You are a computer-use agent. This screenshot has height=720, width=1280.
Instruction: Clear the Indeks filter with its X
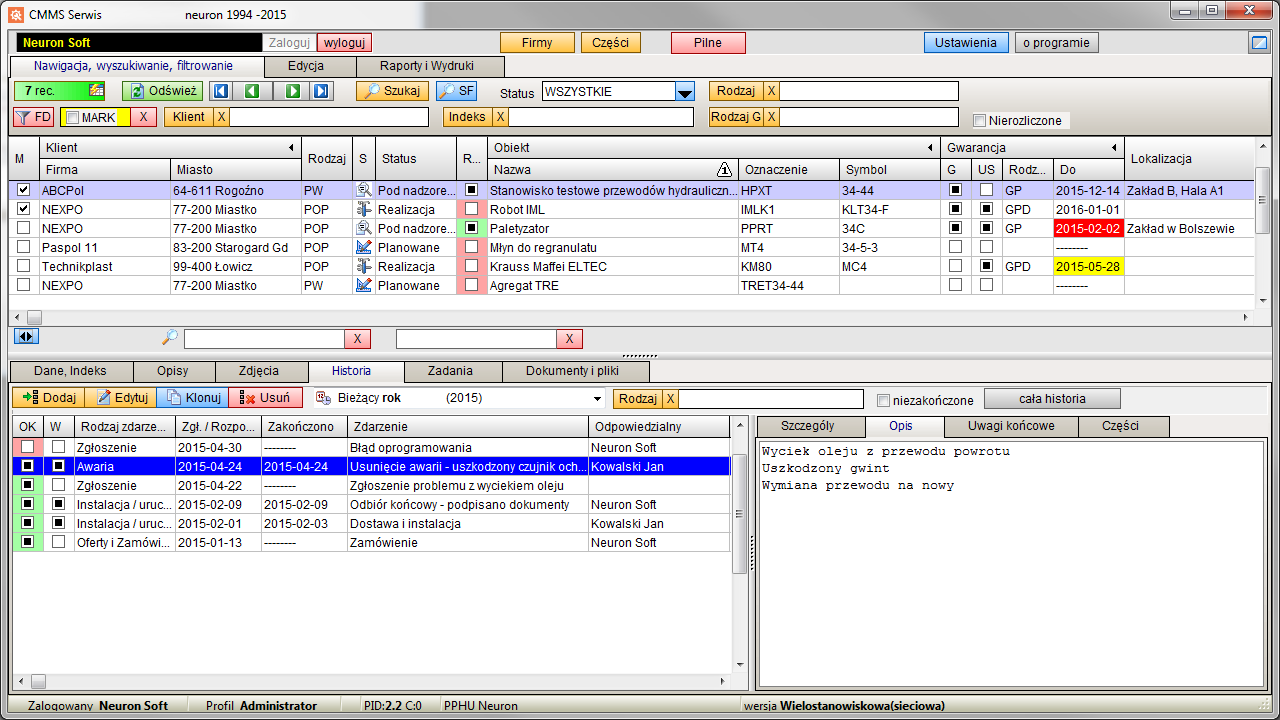(x=501, y=117)
